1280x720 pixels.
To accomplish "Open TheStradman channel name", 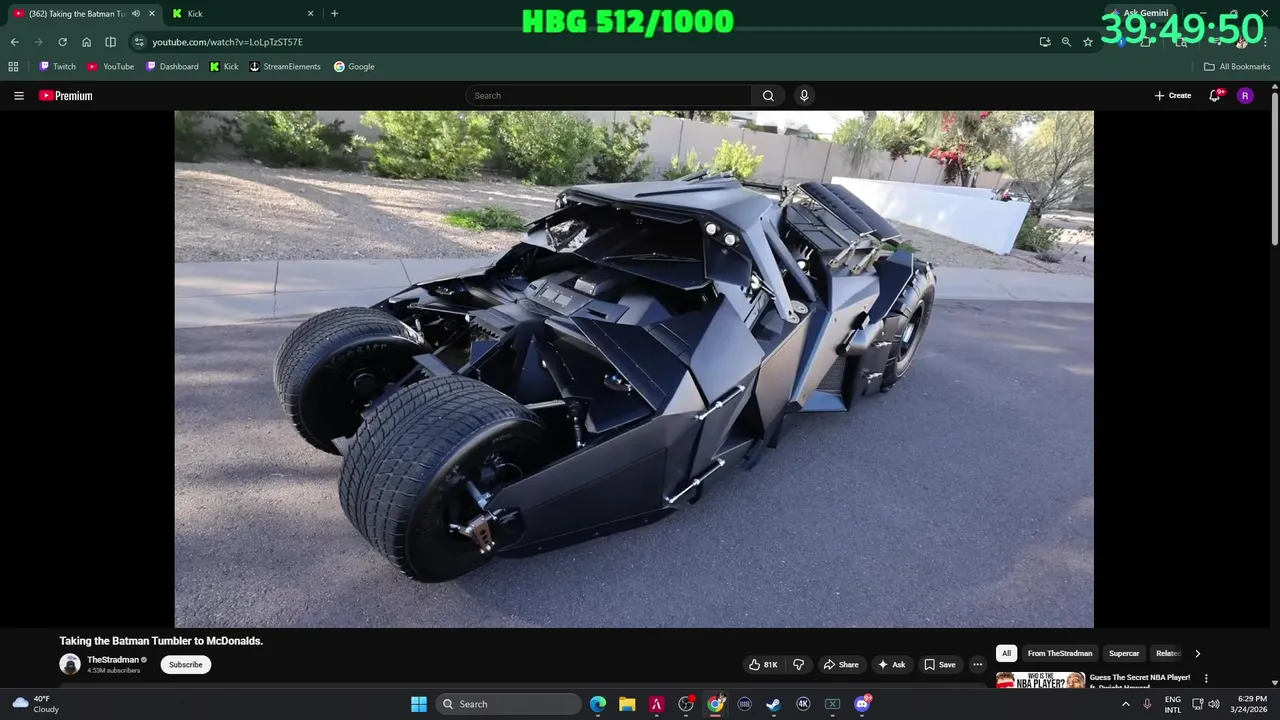I will [113, 660].
